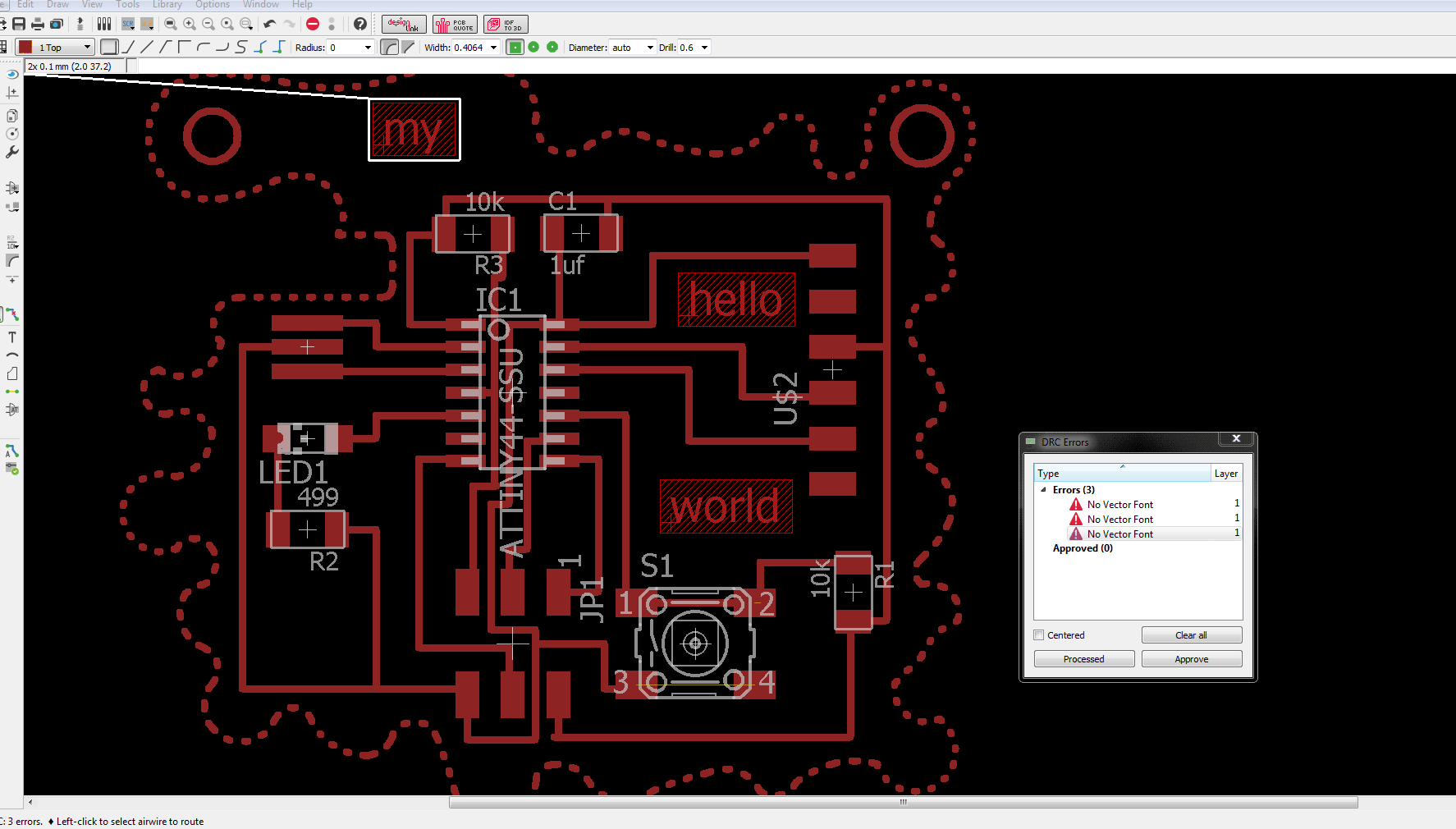The image size is (1456, 829).
Task: Select the S-curve freehand wire bend style
Action: tap(240, 47)
